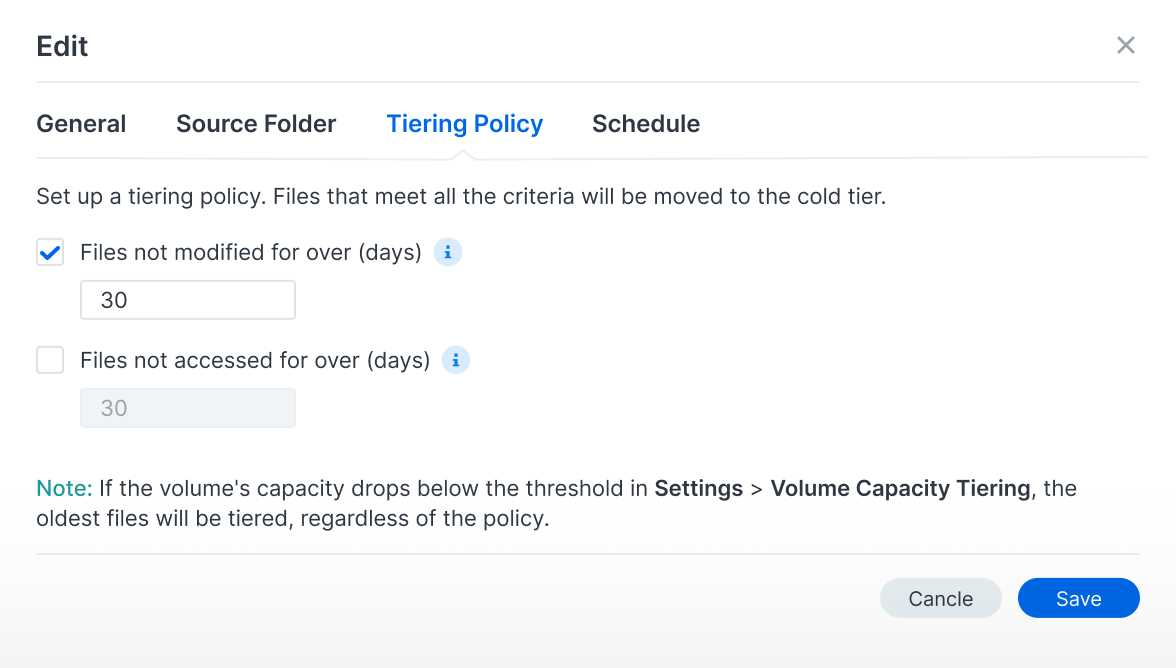The height and width of the screenshot is (668, 1176).
Task: Select the Tiering Policy tab
Action: click(465, 124)
